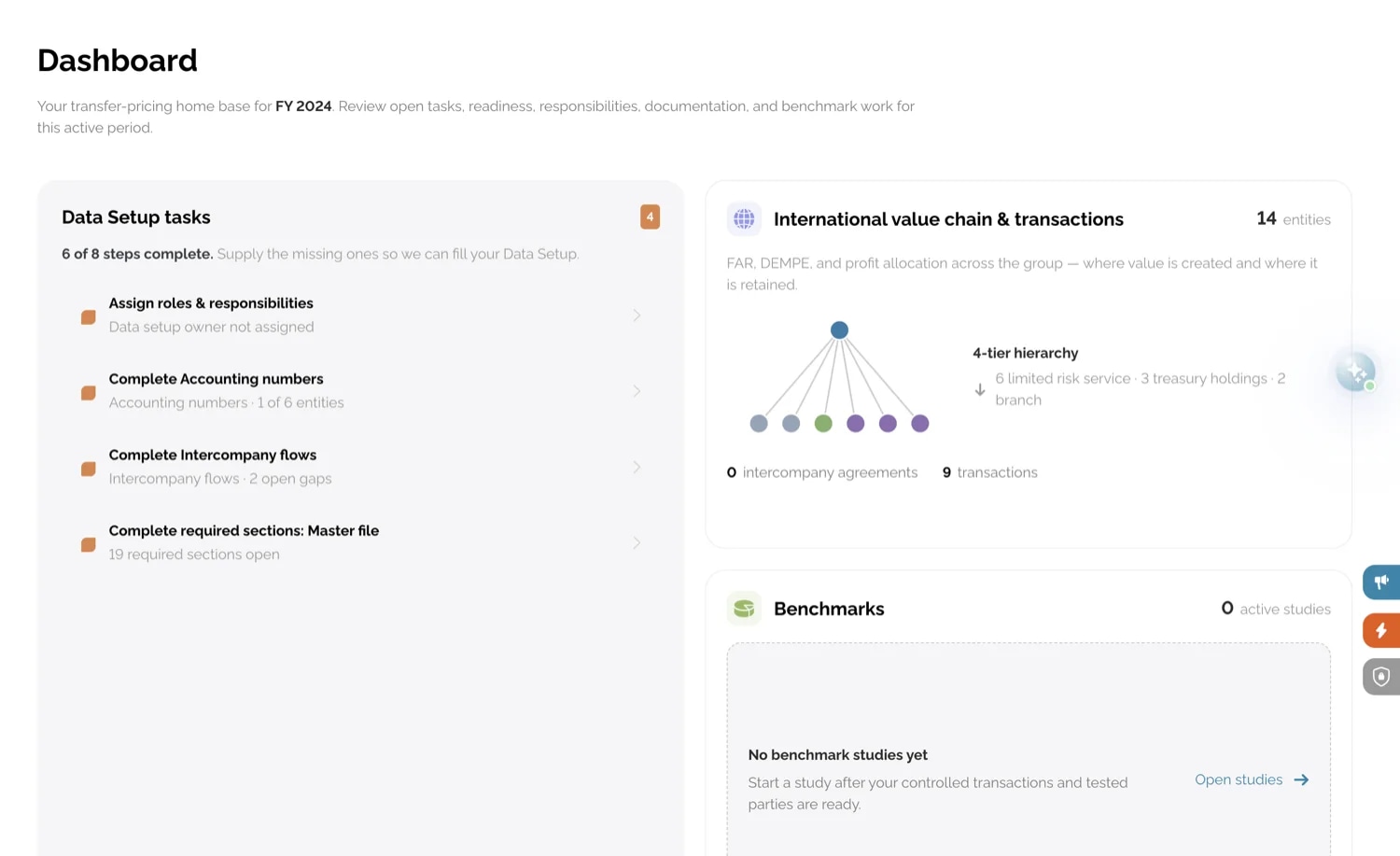Screen dimensions: 1400x856
Task: Select the green node in the hierarchy chart
Action: point(823,424)
